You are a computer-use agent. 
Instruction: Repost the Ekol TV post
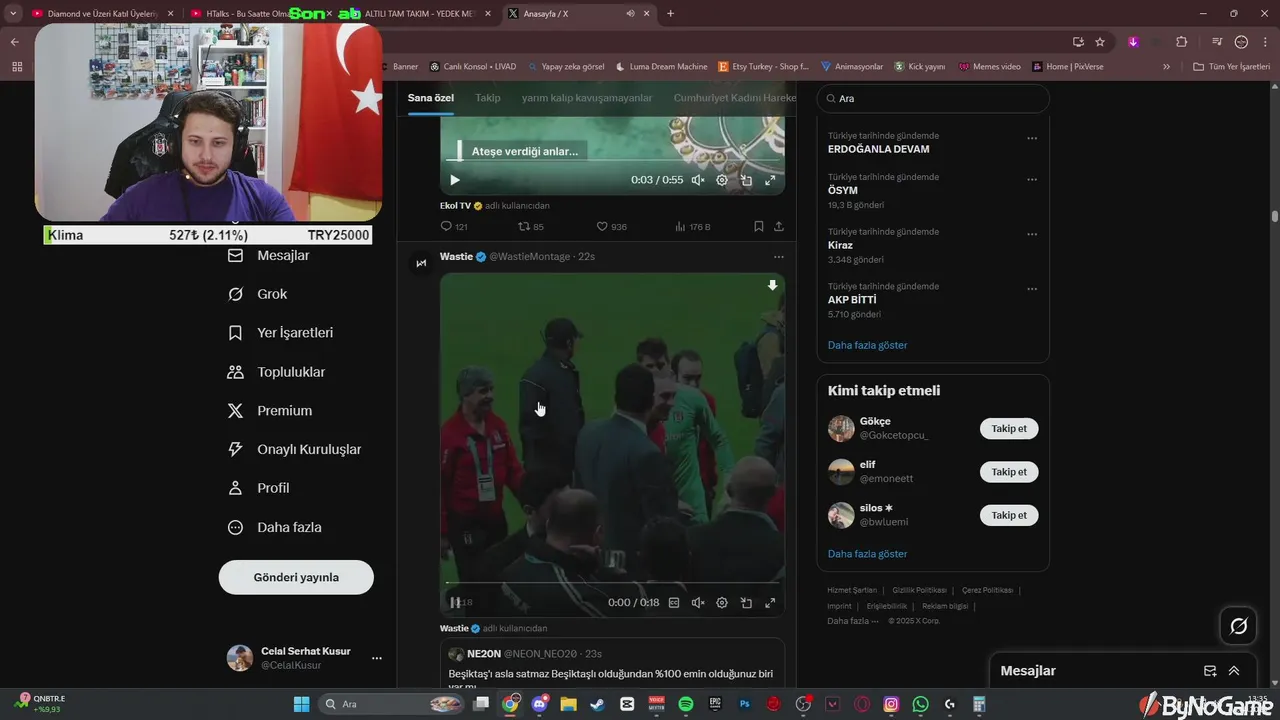[x=531, y=227]
